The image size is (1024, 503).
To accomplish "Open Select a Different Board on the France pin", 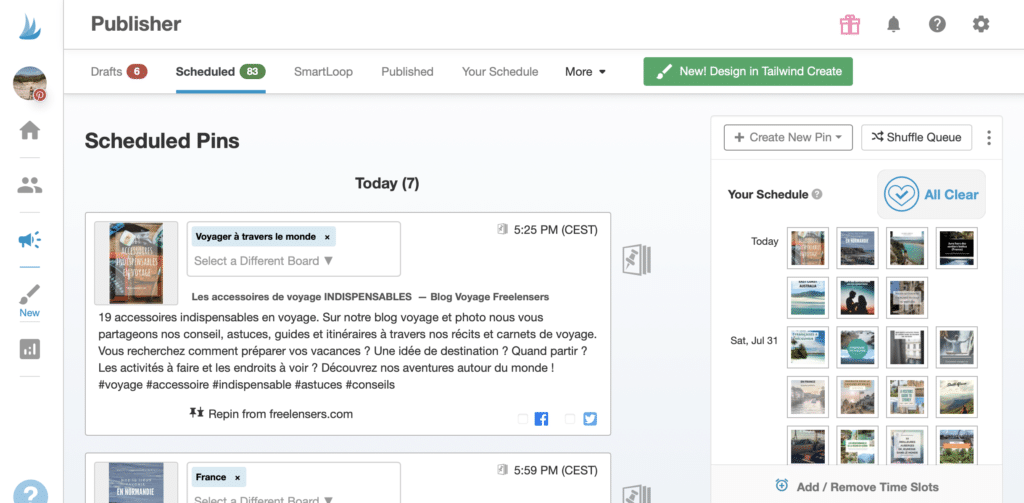I will (x=264, y=499).
